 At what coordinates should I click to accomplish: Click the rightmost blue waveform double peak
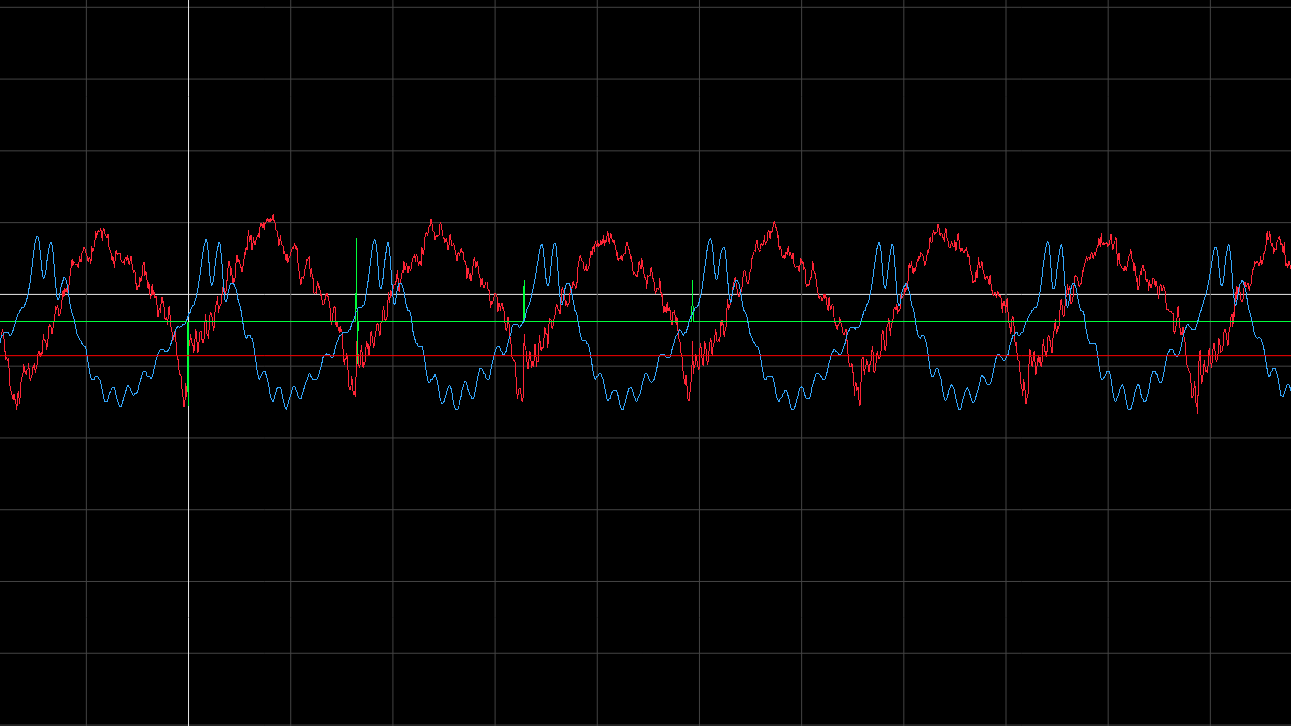point(1222,248)
